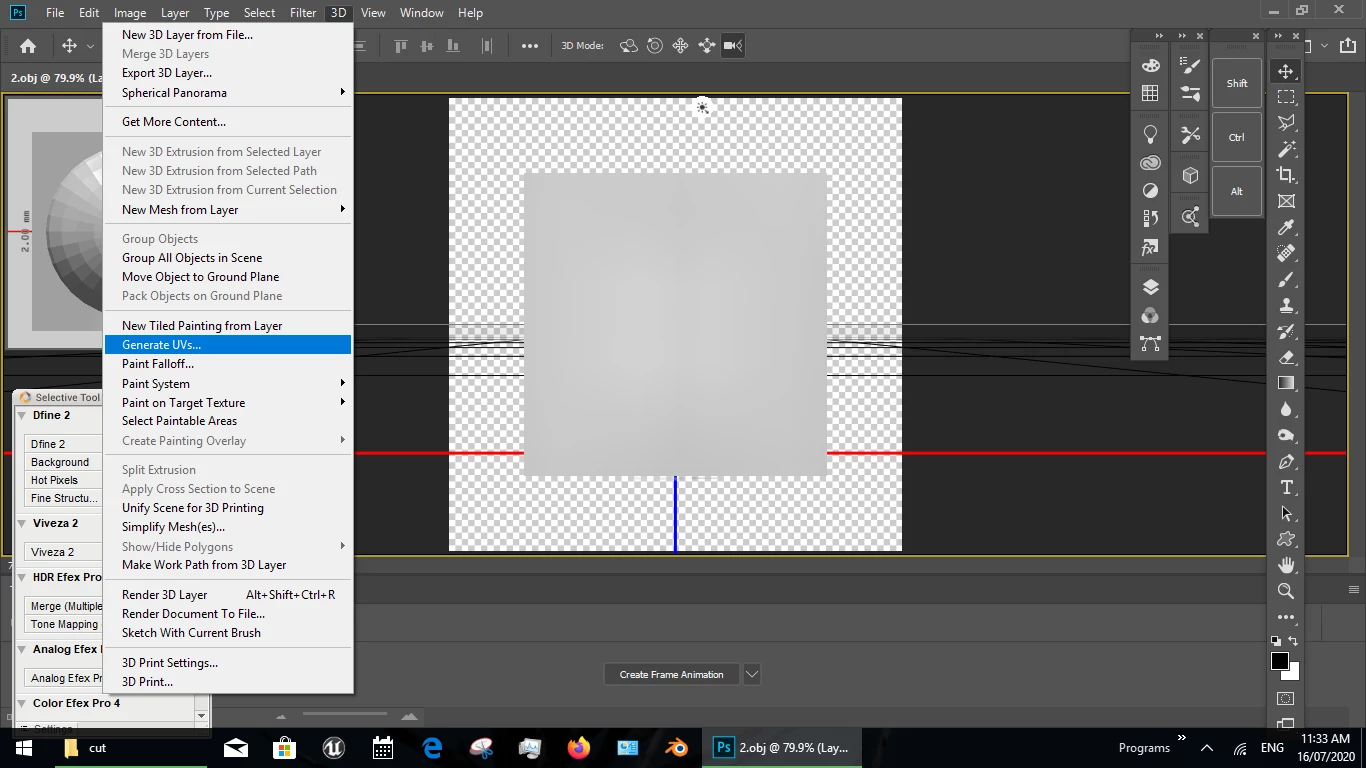Select the Rectangular Marquee tool
The width and height of the screenshot is (1366, 768).
tap(1286, 97)
